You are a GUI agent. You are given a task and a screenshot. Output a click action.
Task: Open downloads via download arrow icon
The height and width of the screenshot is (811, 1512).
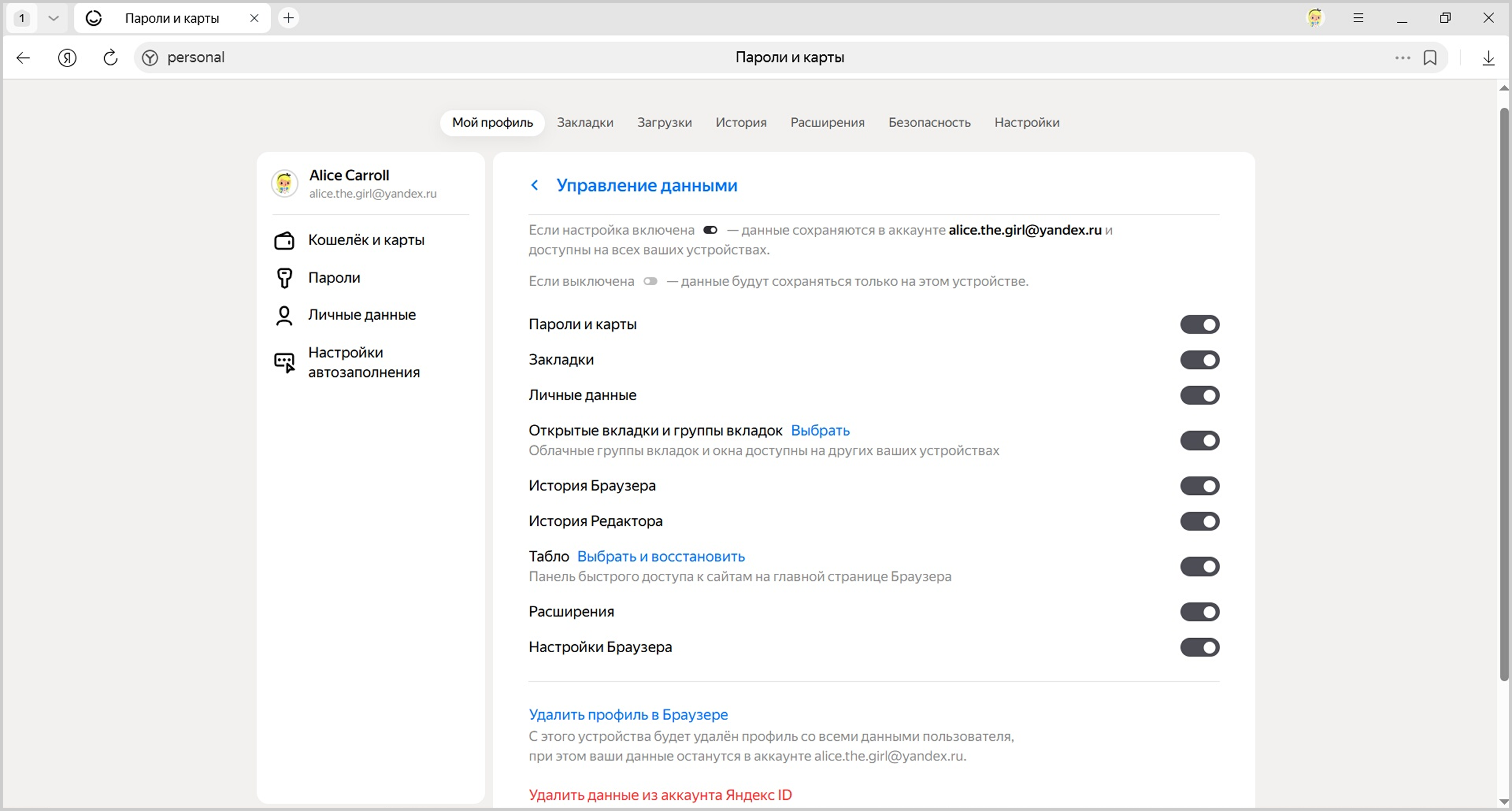tap(1488, 57)
